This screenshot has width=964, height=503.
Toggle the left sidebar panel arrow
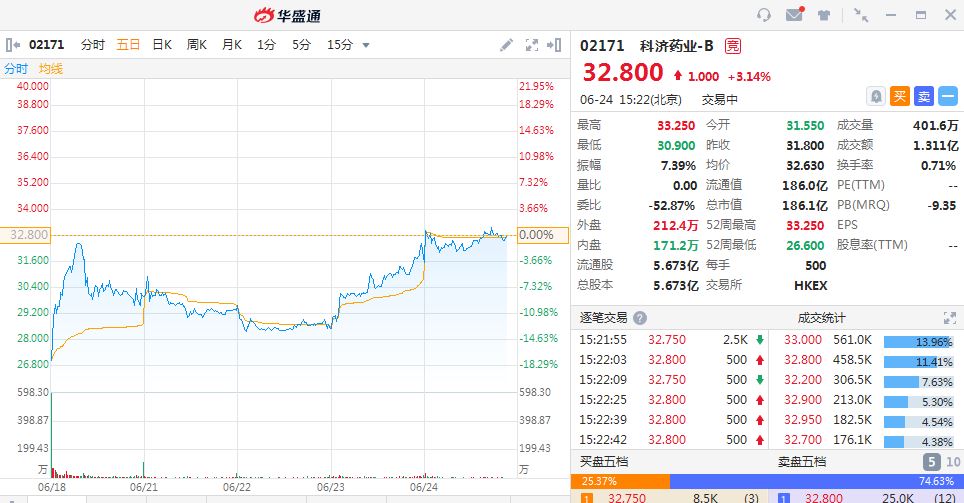(x=13, y=45)
